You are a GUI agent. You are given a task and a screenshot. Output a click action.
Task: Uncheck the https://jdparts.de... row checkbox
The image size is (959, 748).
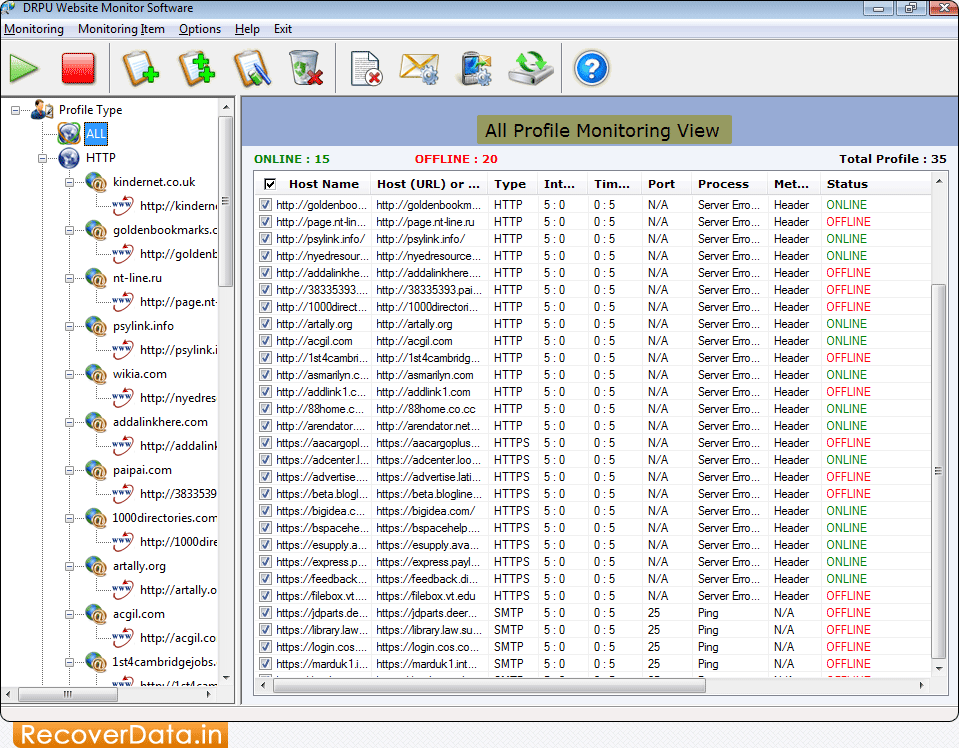coord(265,613)
